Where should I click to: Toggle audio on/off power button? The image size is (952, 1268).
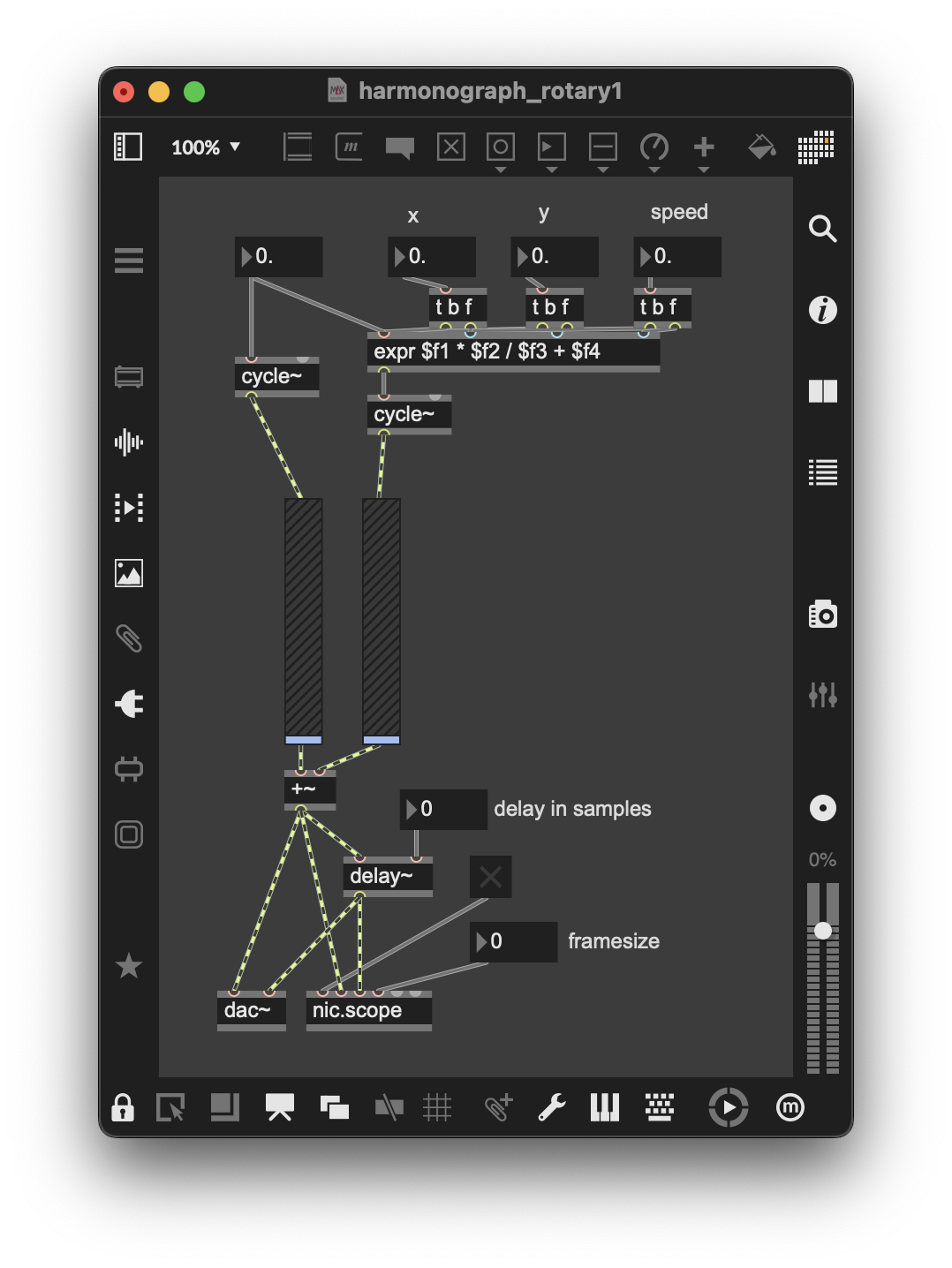point(728,1107)
